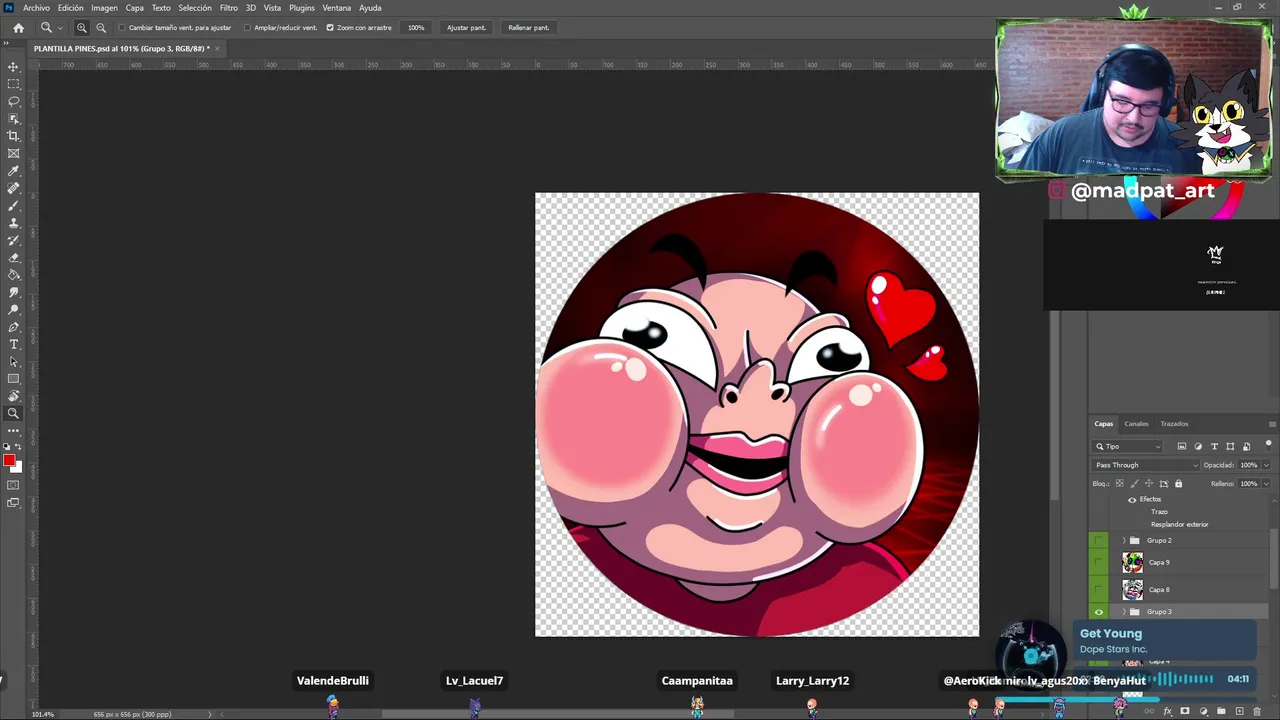Select the Move tool
The height and width of the screenshot is (720, 1280).
pos(13,67)
